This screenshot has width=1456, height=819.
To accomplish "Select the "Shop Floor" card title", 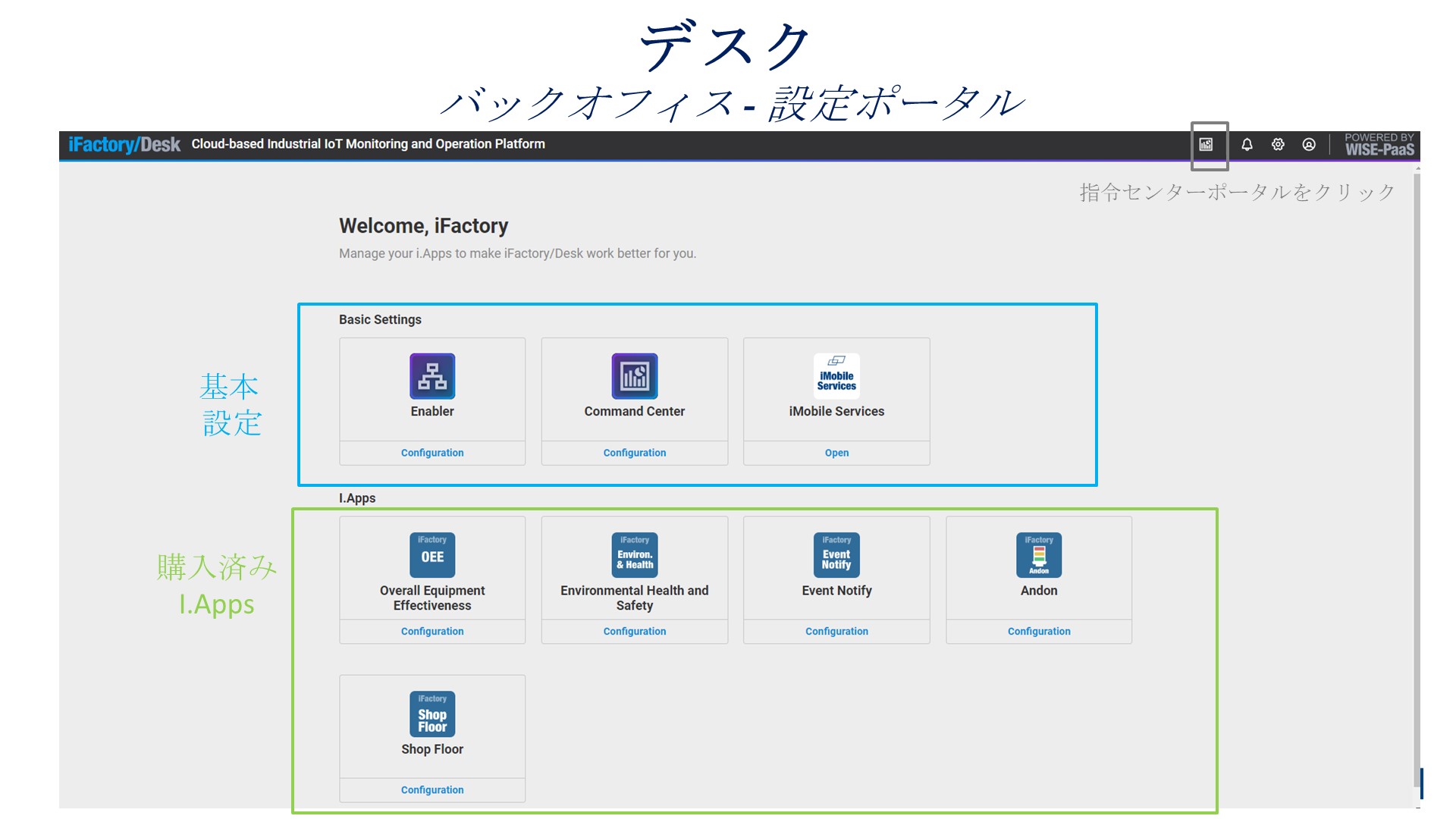I will [x=432, y=748].
